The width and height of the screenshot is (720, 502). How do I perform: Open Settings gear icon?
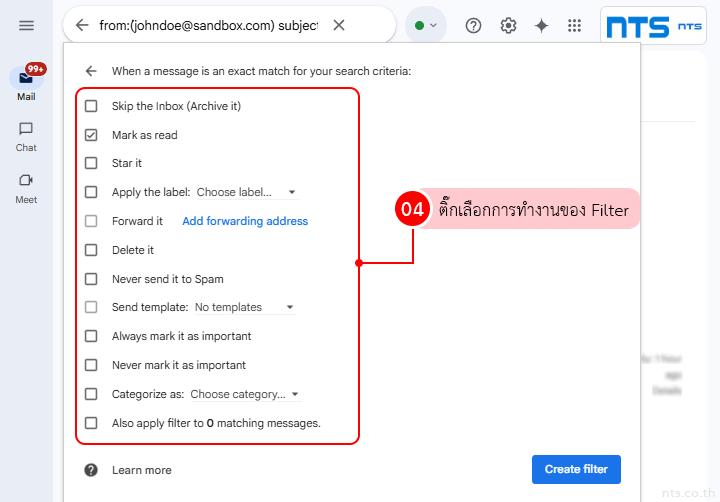(508, 26)
